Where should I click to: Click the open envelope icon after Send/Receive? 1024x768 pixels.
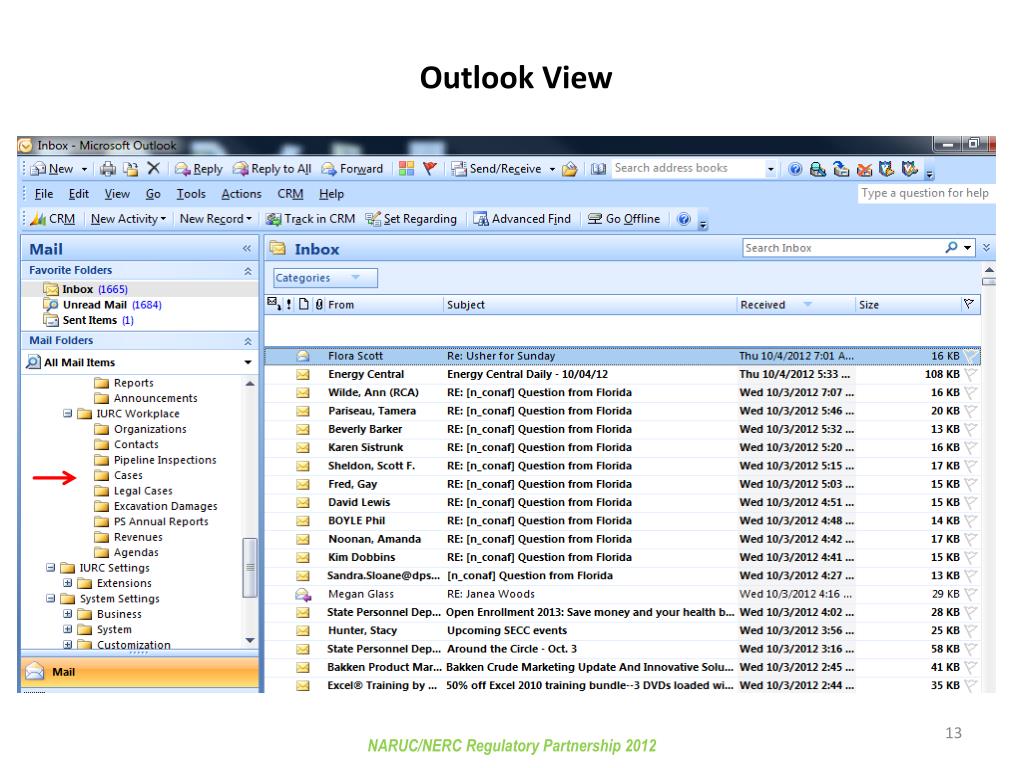point(570,168)
